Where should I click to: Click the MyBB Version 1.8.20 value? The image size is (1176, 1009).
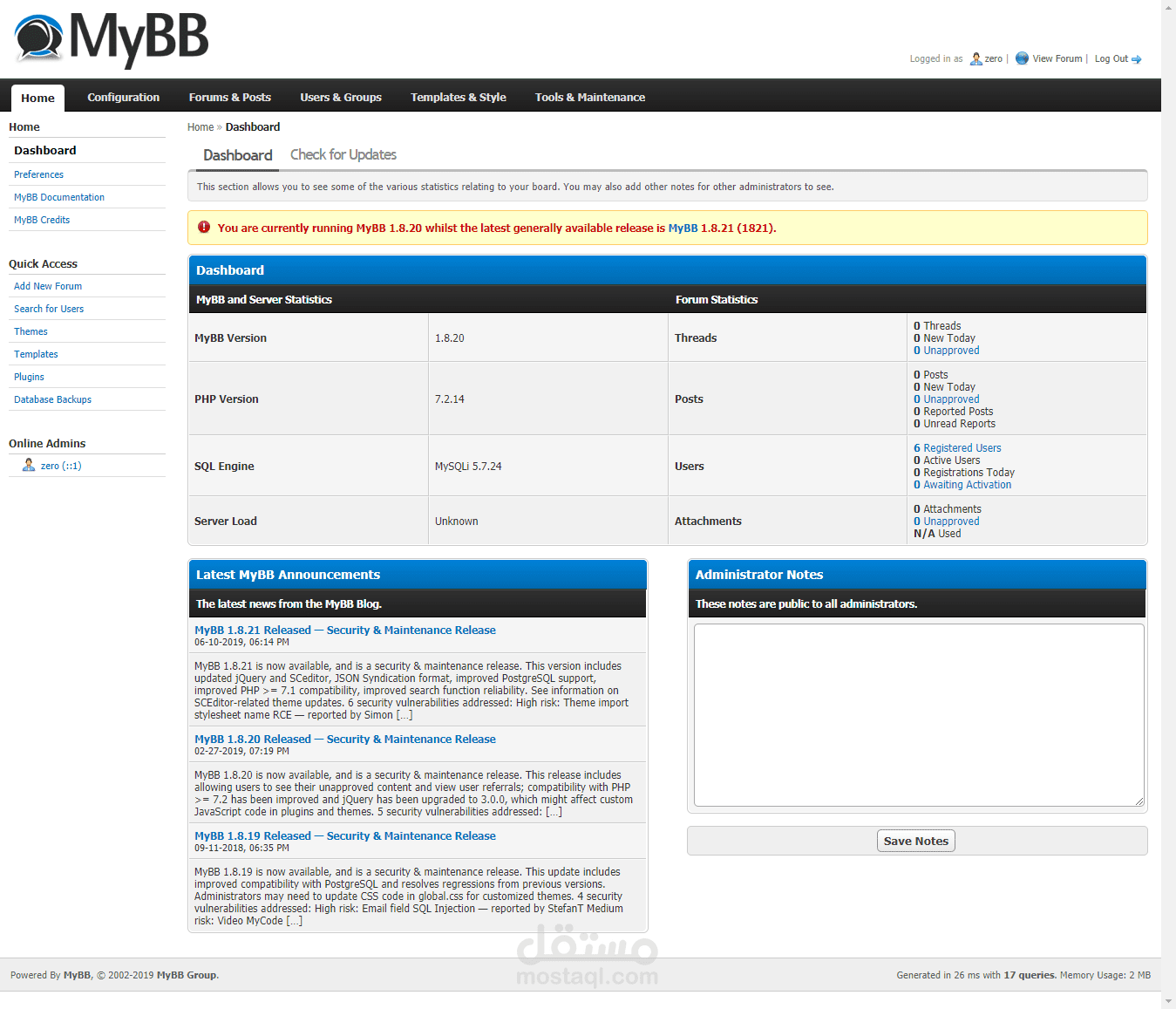450,338
